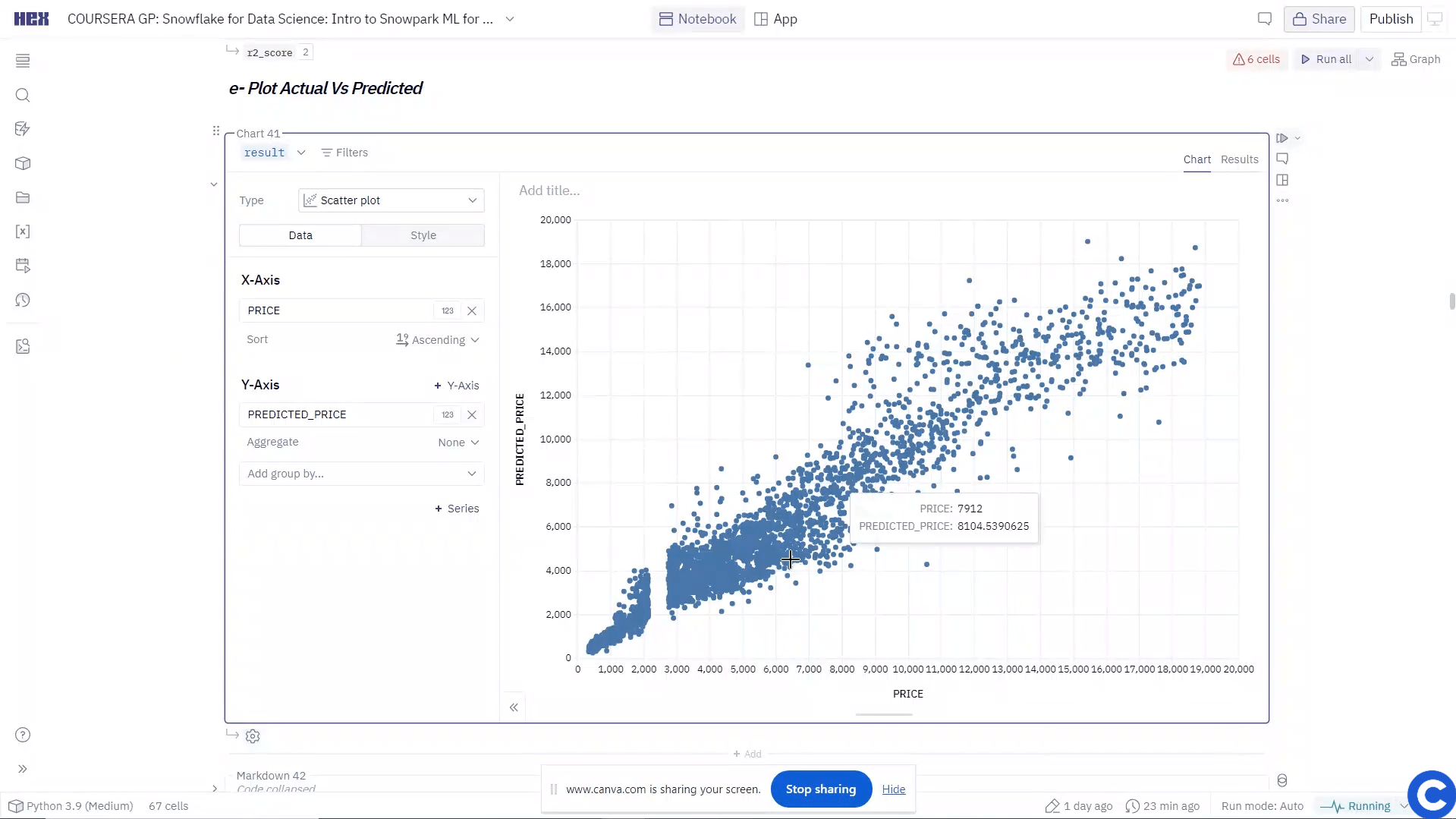Switch to the Style tab
The image size is (1456, 819).
pos(423,235)
